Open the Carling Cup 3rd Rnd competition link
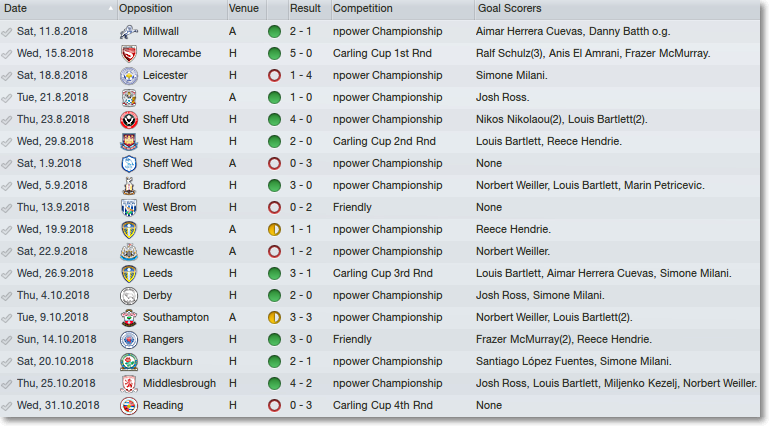769x426 pixels. (x=383, y=274)
